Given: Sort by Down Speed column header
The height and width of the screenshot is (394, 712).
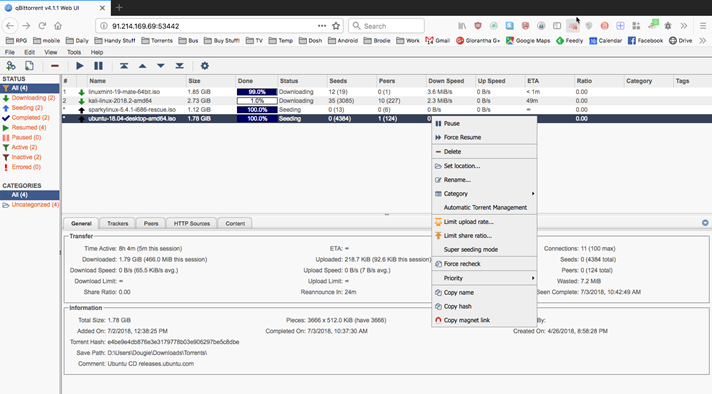Looking at the screenshot, I should [x=450, y=81].
